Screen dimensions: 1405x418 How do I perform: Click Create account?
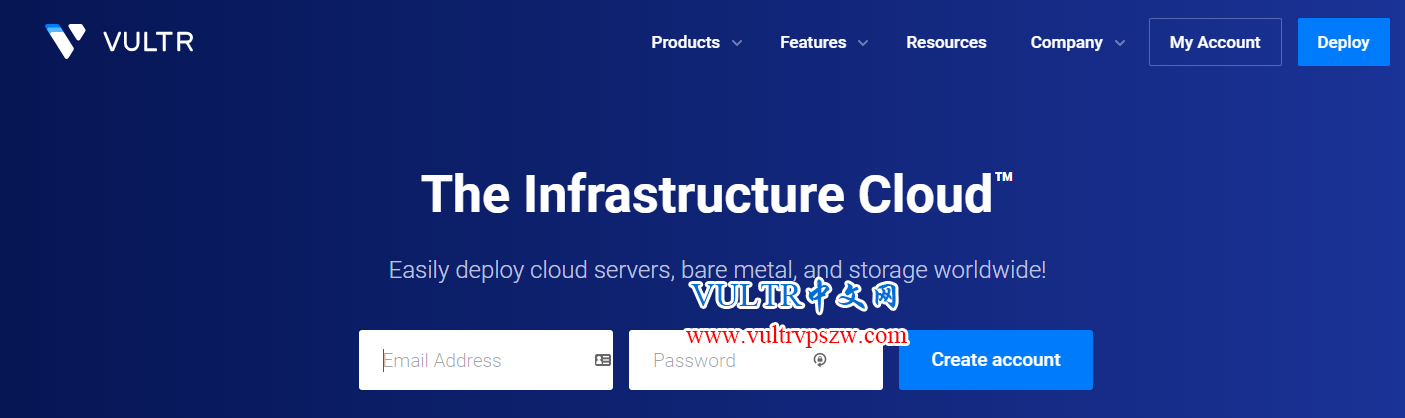point(996,360)
